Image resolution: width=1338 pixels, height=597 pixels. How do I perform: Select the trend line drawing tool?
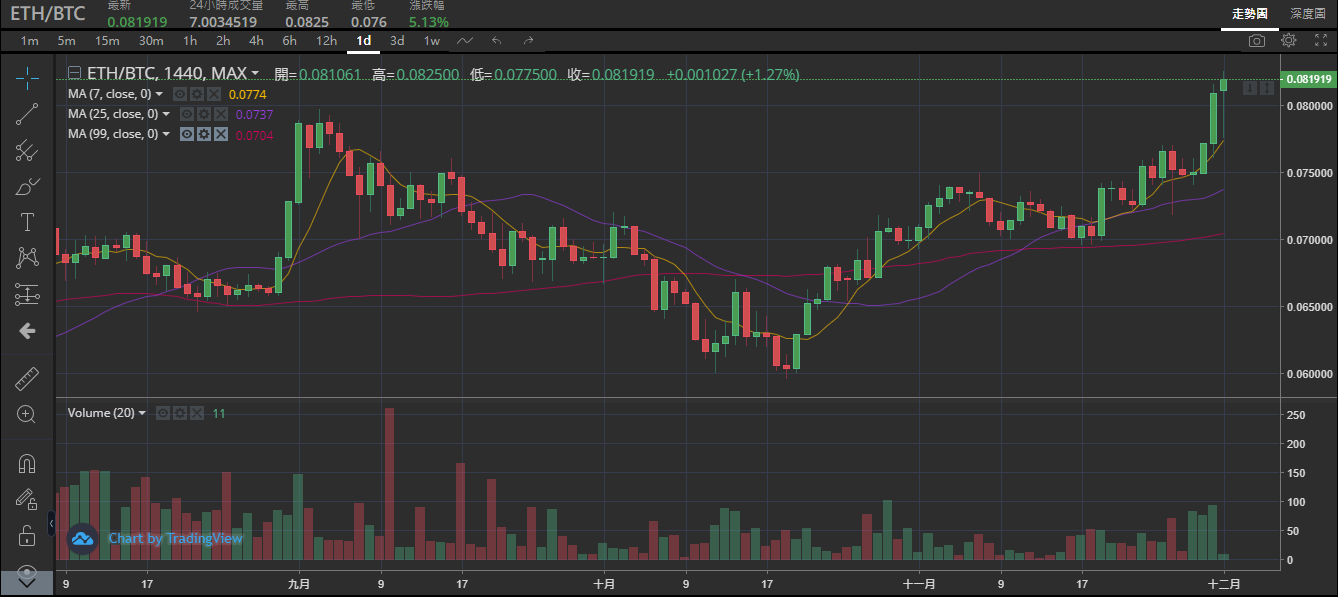coord(27,113)
